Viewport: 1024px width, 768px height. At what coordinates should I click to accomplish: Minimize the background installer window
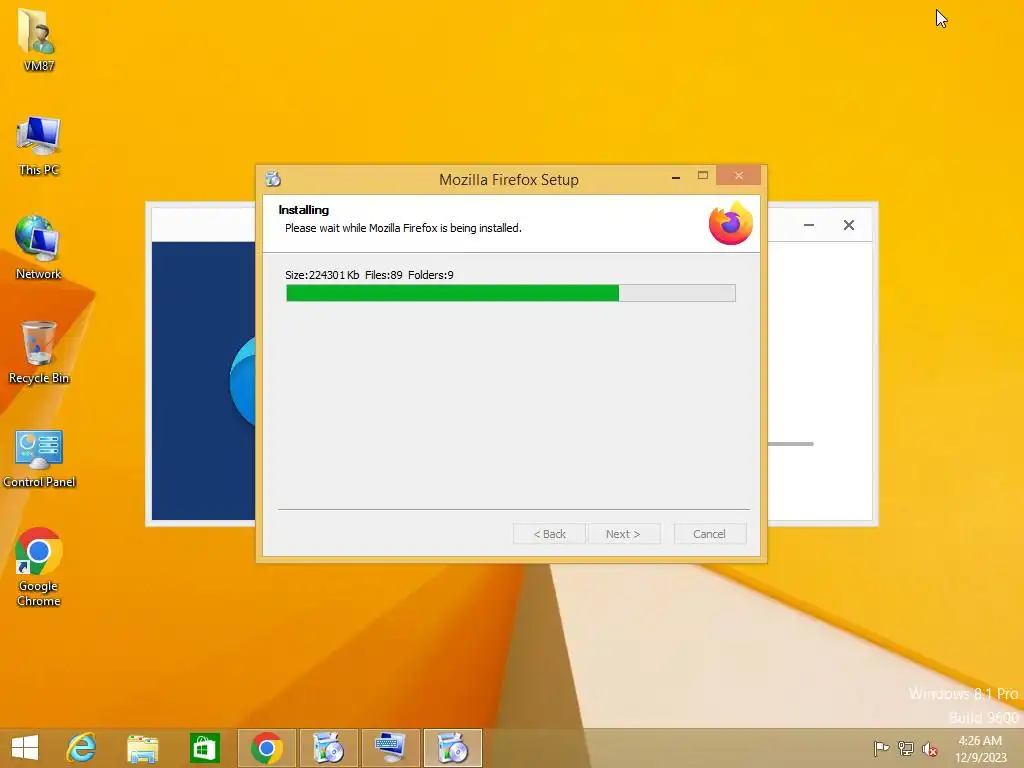click(x=808, y=225)
